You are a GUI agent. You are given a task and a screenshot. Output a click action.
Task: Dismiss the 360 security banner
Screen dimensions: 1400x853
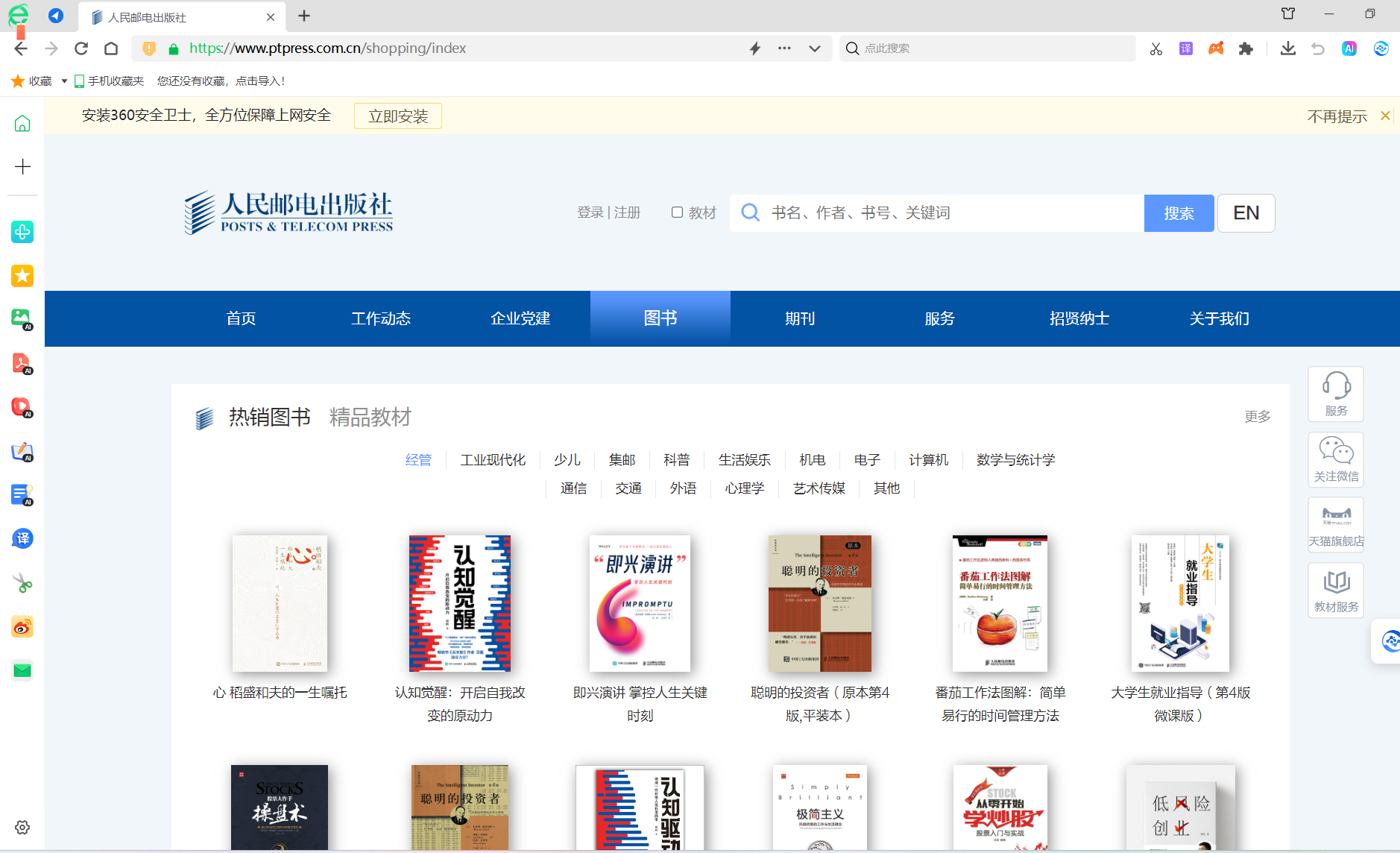point(1385,116)
